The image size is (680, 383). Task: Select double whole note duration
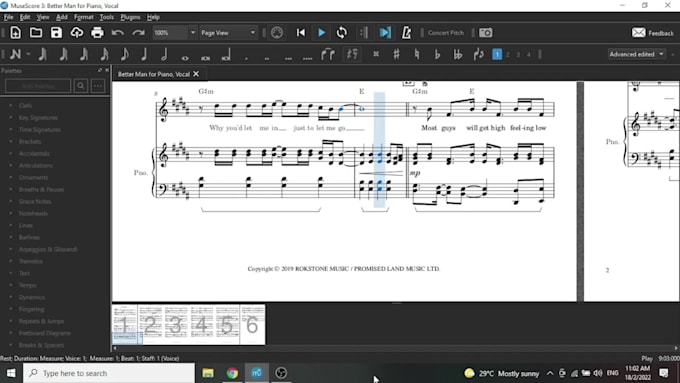(x=206, y=58)
